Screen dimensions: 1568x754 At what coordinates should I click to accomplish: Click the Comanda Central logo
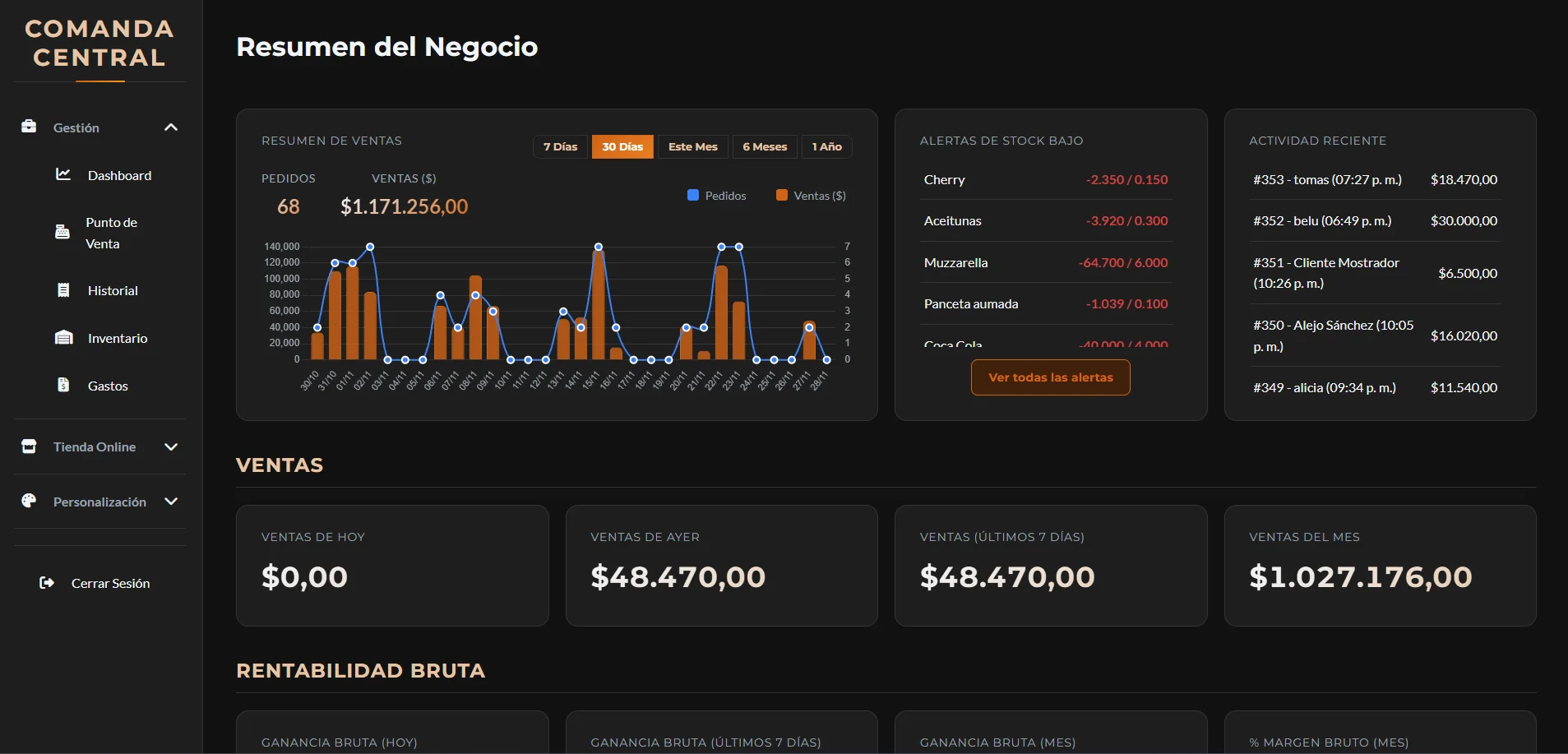(x=99, y=44)
